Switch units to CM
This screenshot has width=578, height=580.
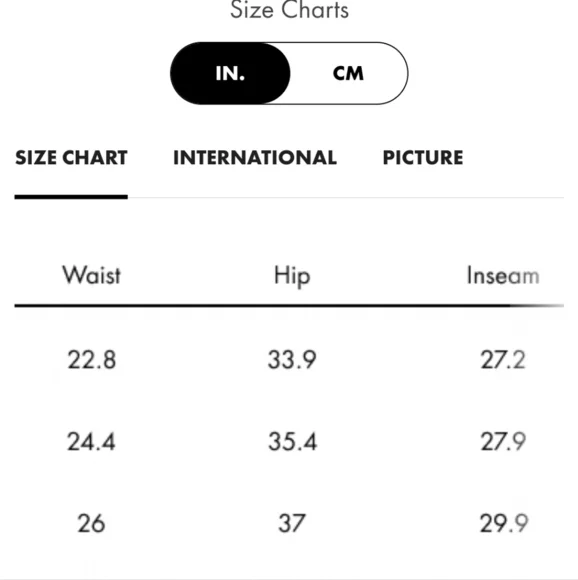tap(348, 73)
